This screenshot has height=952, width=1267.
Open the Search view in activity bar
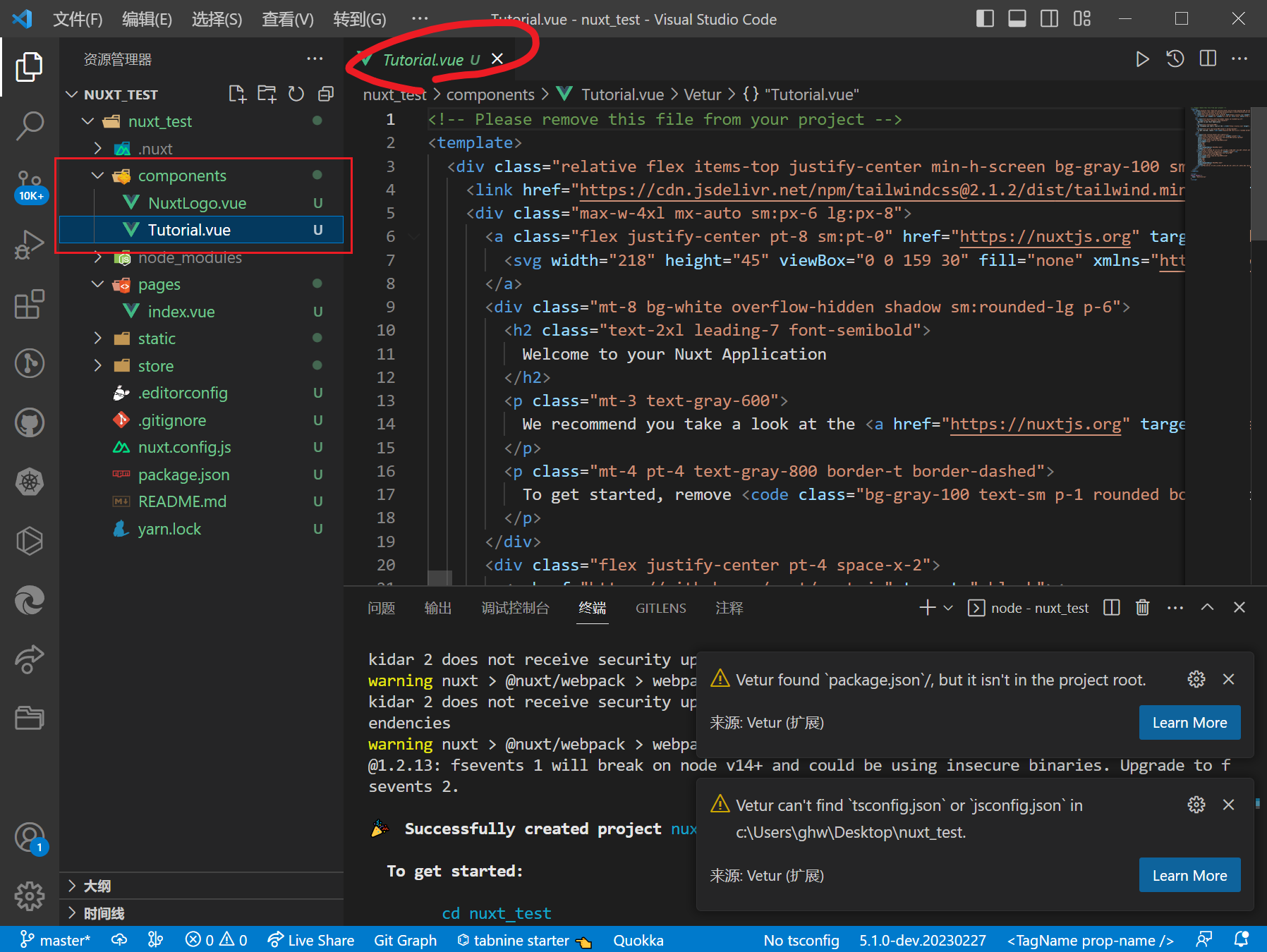(29, 126)
